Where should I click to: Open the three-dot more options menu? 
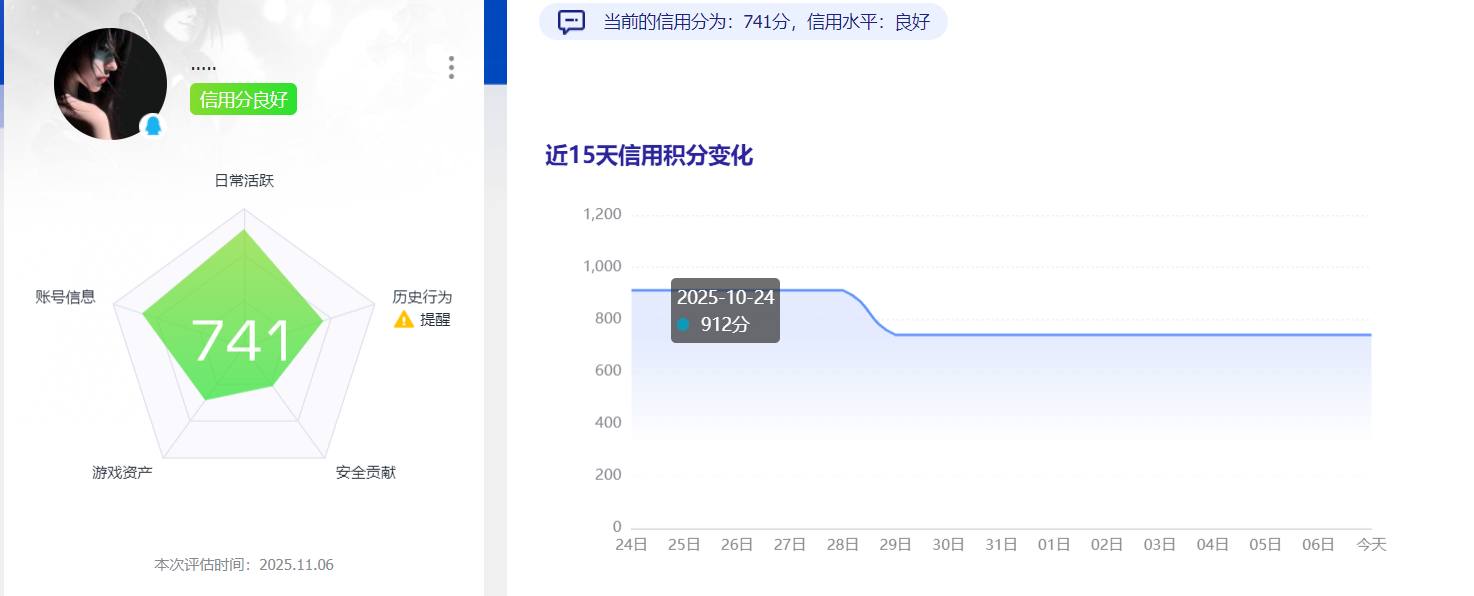pyautogui.click(x=451, y=67)
